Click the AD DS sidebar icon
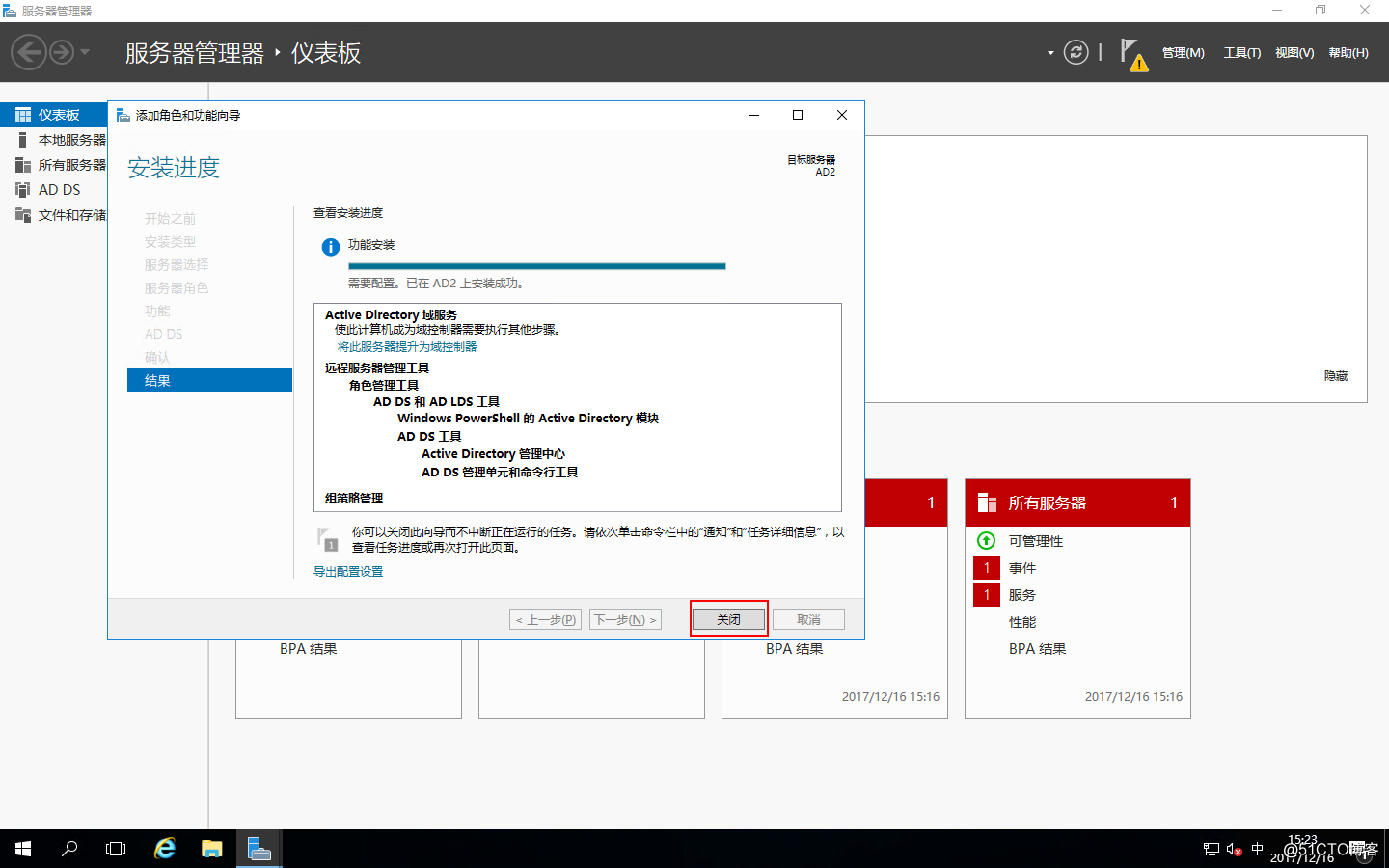The width and height of the screenshot is (1389, 868). click(23, 190)
